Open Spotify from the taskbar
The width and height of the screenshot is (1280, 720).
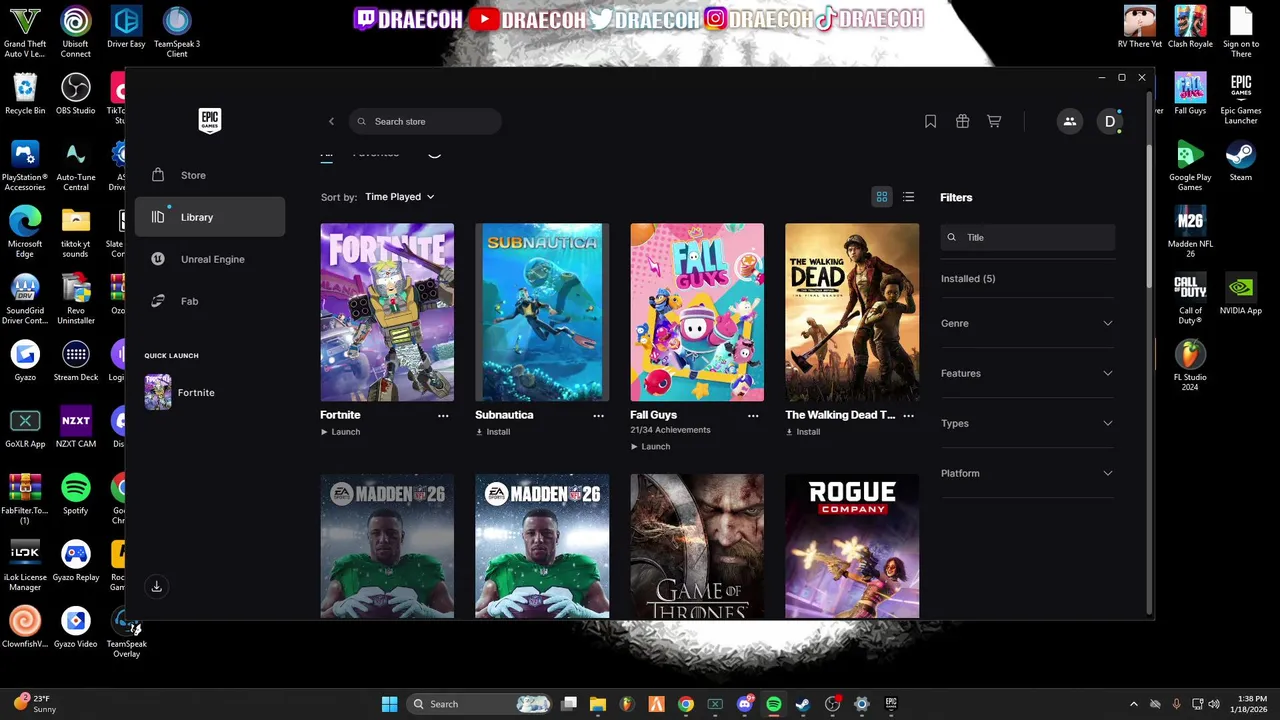(773, 704)
